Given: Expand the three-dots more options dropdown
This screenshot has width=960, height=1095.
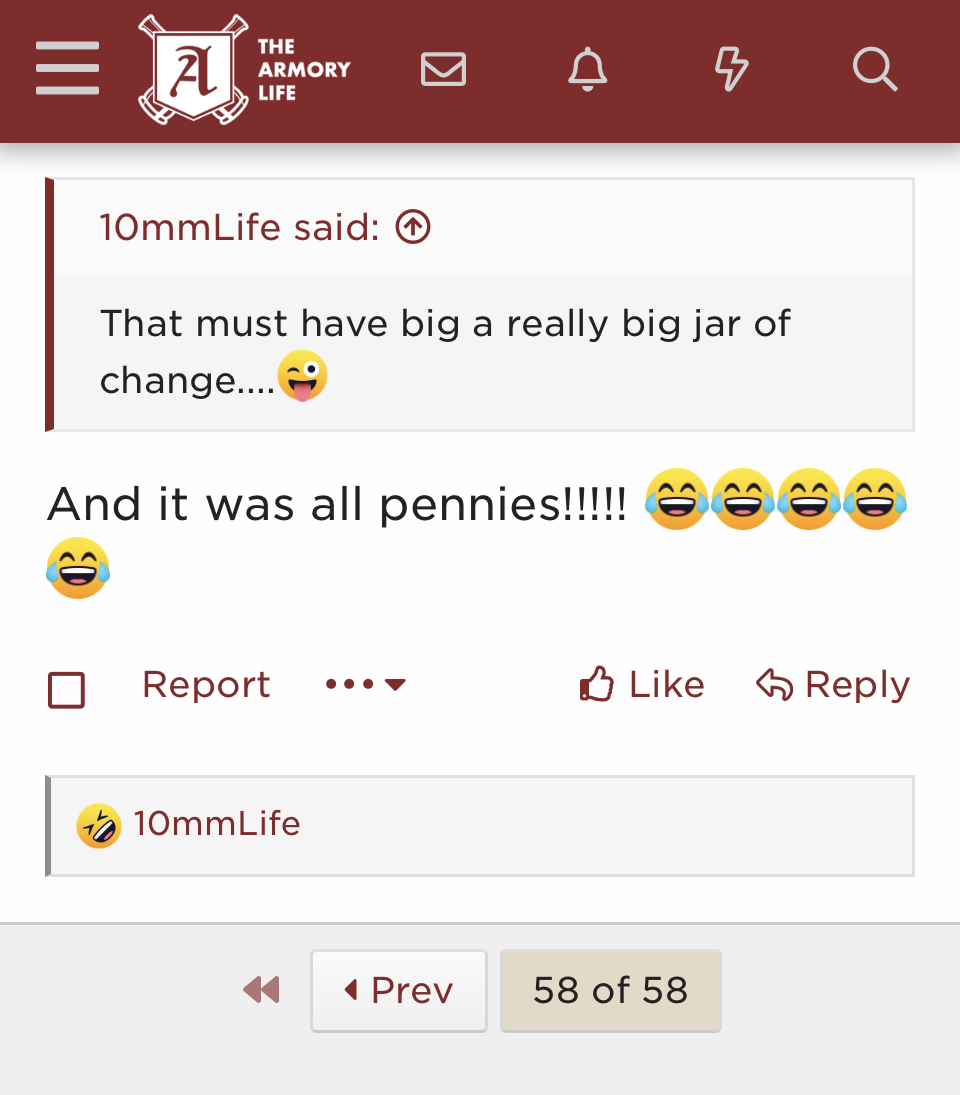Looking at the screenshot, I should coord(365,684).
